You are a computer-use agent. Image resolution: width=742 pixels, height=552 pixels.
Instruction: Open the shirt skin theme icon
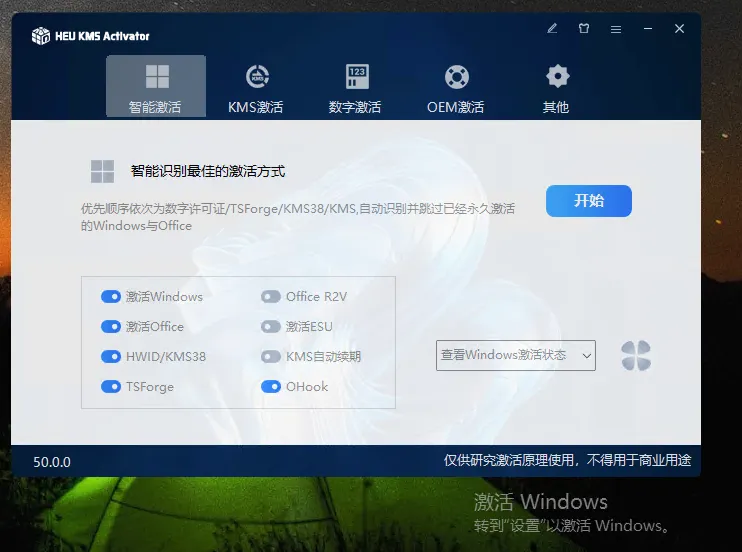pos(584,28)
